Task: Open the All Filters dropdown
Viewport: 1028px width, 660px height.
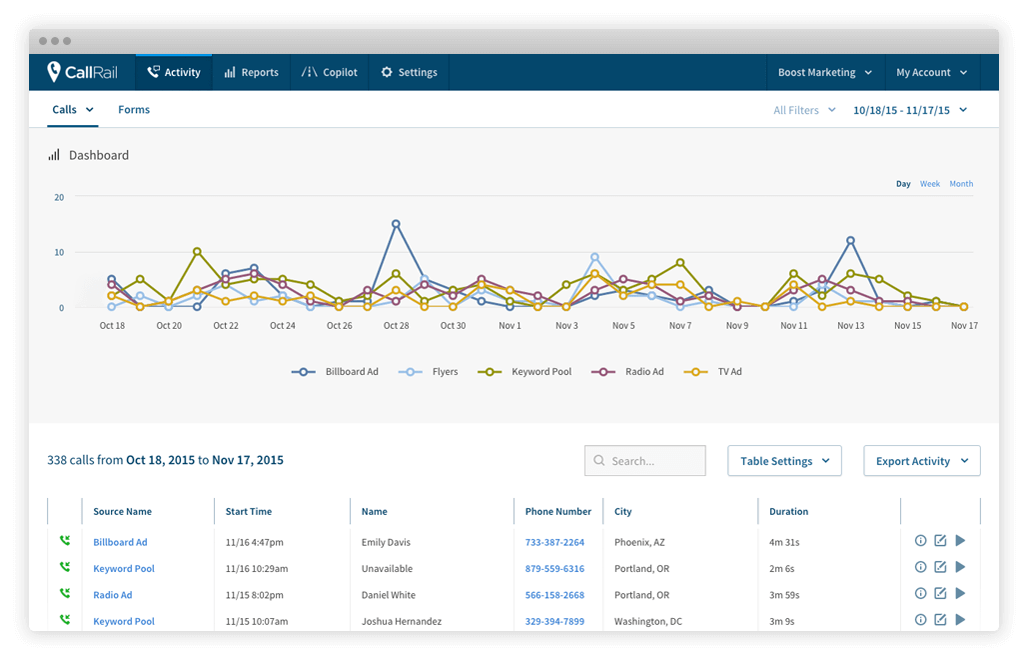Action: click(804, 110)
